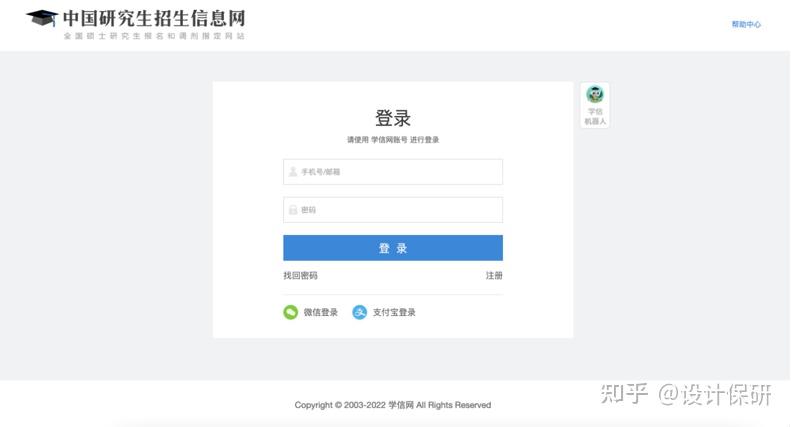The width and height of the screenshot is (791, 427).
Task: Click the graduation cap logo icon
Action: 42,19
